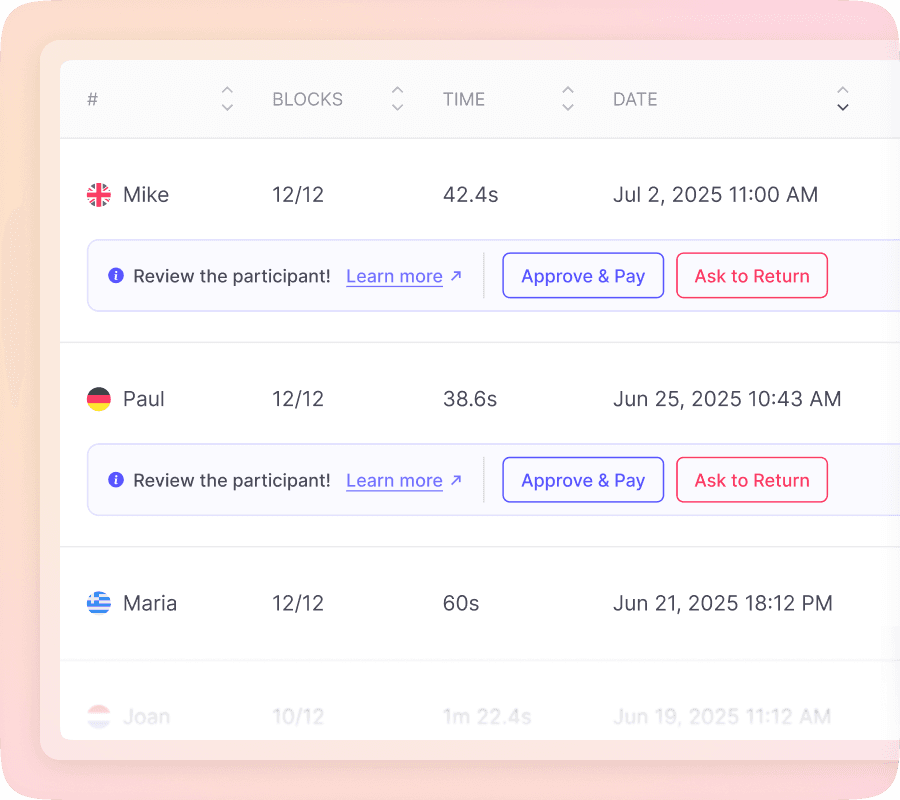Screen dimensions: 900x800
Task: Open the Learn more link in Paul's banner
Action: 394,480
